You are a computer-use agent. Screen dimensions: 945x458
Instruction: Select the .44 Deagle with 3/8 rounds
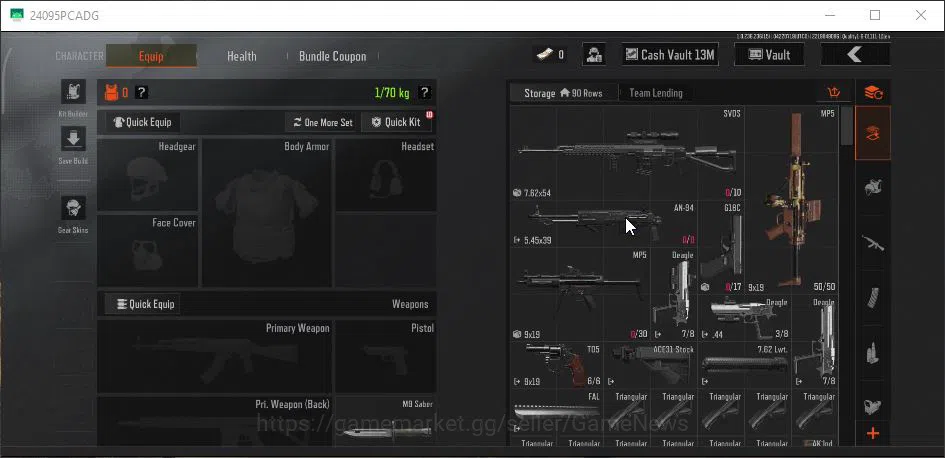pos(745,318)
